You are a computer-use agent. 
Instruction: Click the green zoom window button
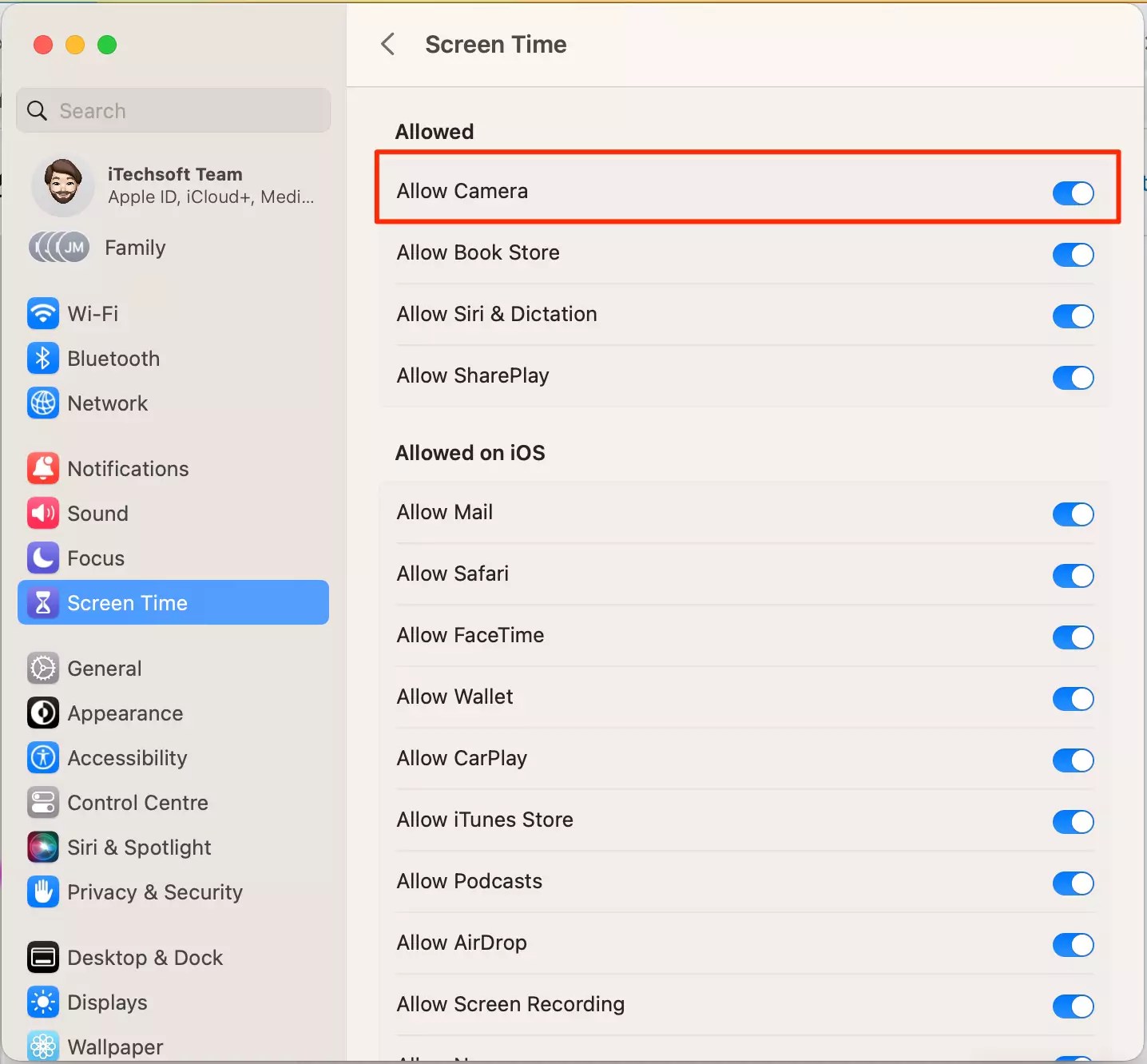(107, 45)
